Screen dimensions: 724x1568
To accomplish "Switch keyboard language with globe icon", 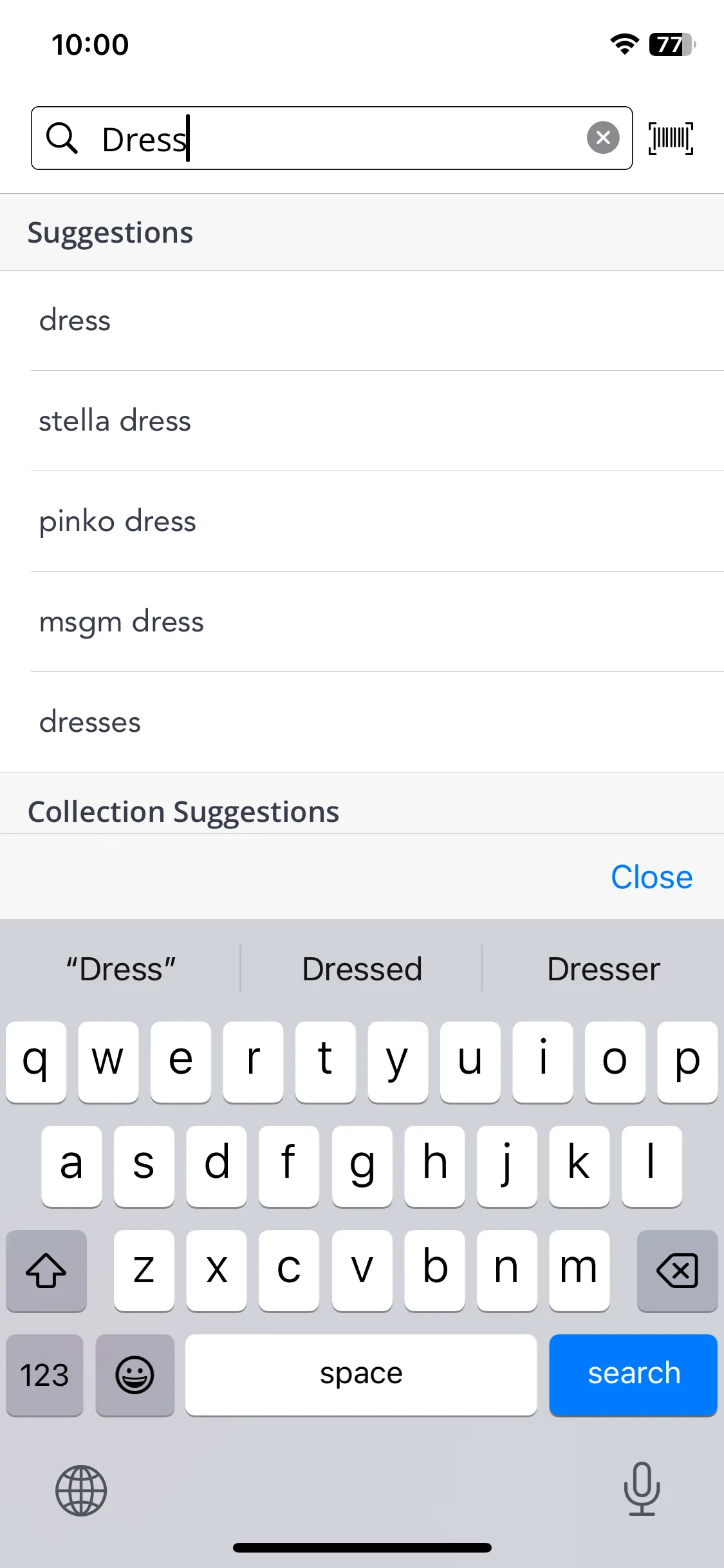I will pos(81,1491).
